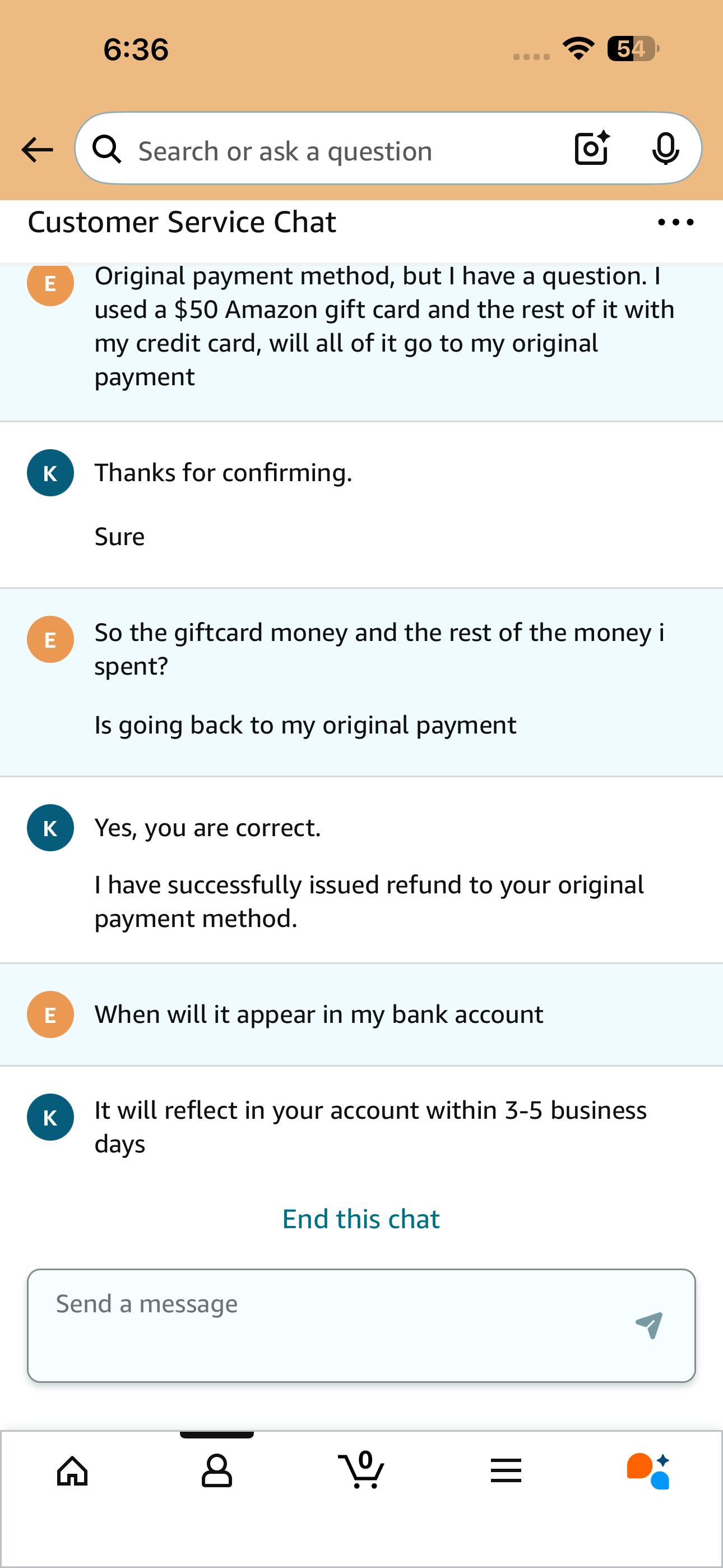723x1568 pixels.
Task: Tap the refund issued message
Action: click(369, 901)
